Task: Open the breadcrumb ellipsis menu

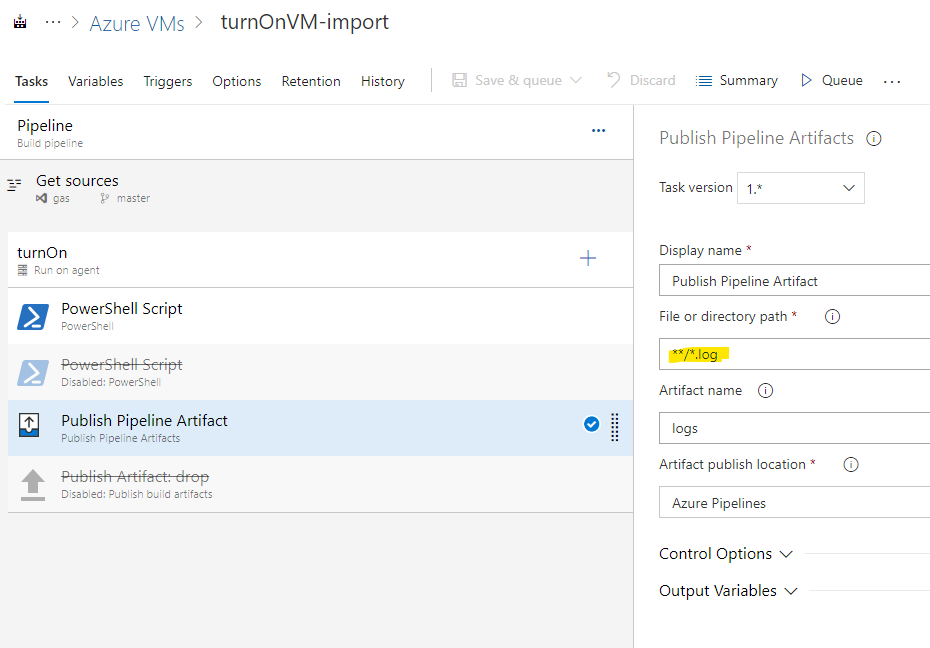Action: coord(53,23)
